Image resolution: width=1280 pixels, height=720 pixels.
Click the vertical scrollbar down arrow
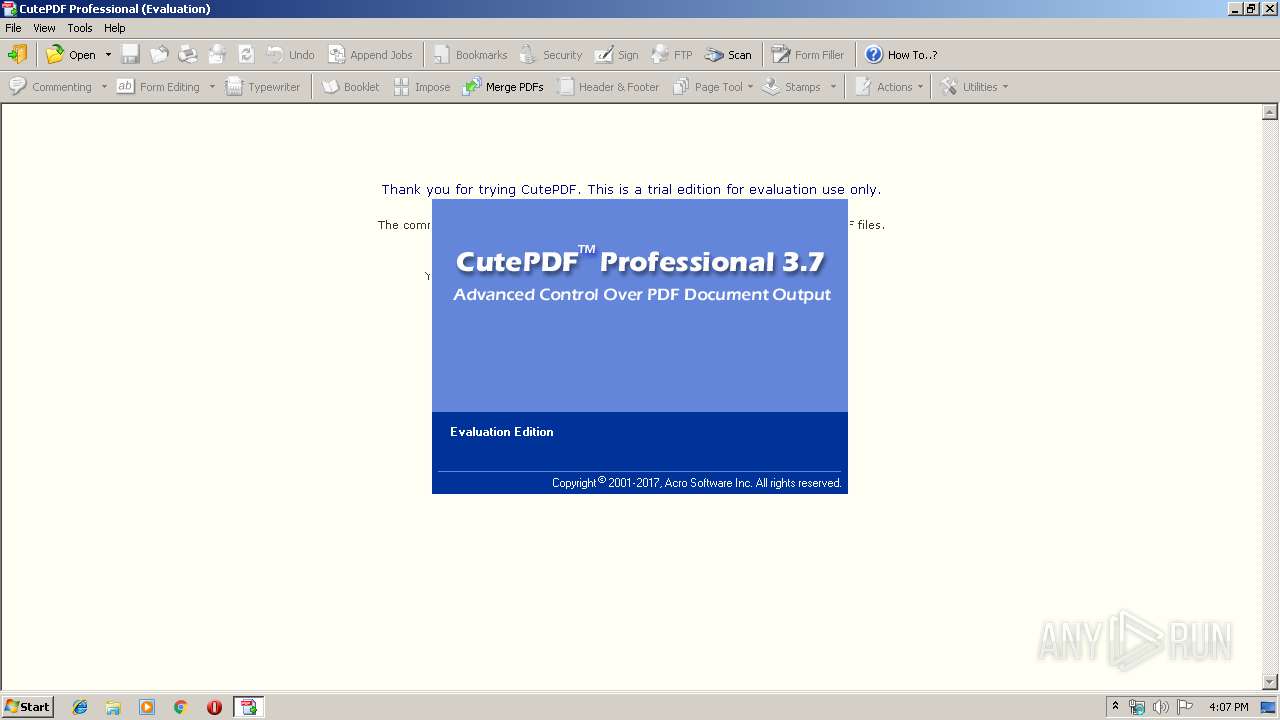(1270, 682)
